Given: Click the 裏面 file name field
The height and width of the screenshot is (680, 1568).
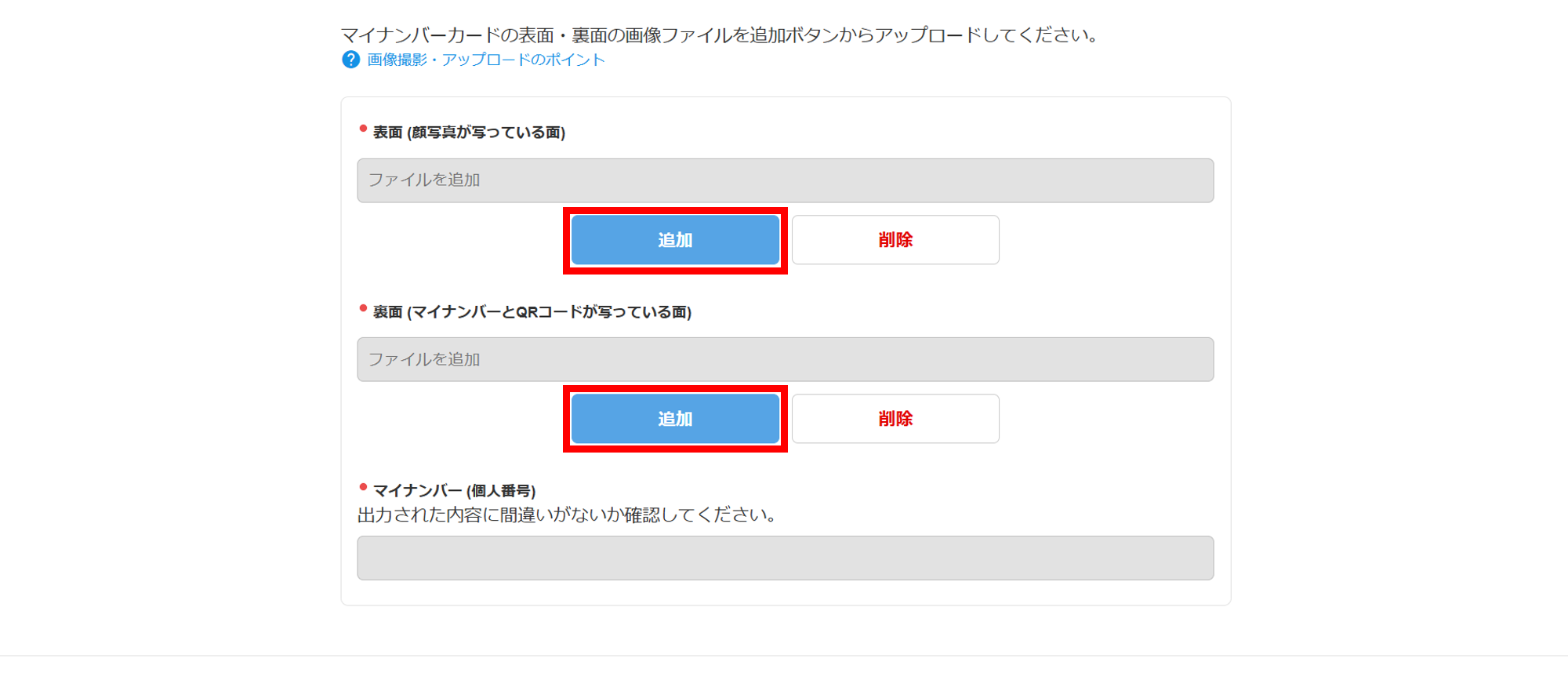Looking at the screenshot, I should (785, 359).
